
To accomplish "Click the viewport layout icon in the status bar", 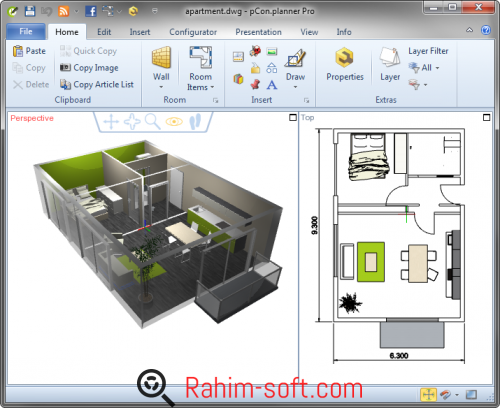I will (x=471, y=395).
